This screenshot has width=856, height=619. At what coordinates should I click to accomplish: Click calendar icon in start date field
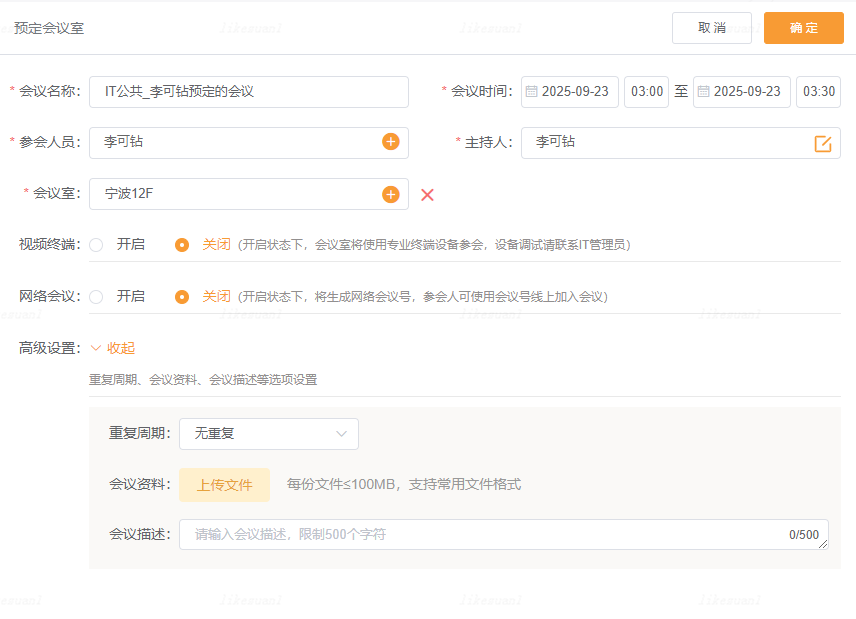pos(530,91)
